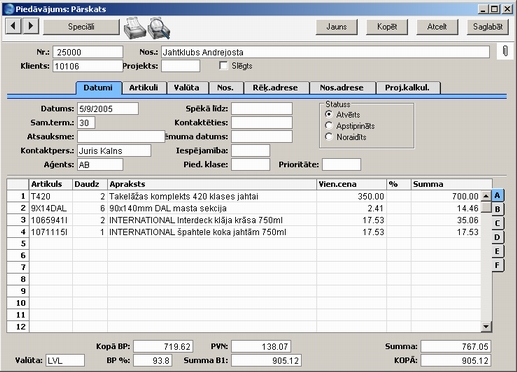Viewport: 517px width, 372px height.
Task: Click the Apraksts column header
Action: click(x=212, y=184)
